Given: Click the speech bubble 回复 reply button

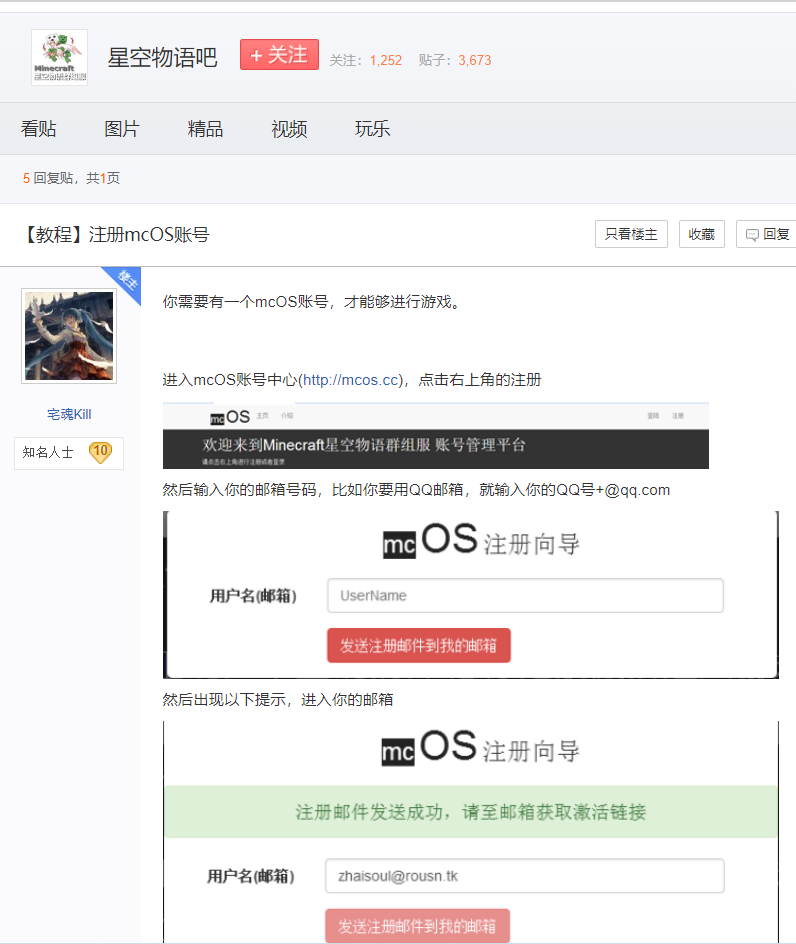Looking at the screenshot, I should (x=767, y=235).
